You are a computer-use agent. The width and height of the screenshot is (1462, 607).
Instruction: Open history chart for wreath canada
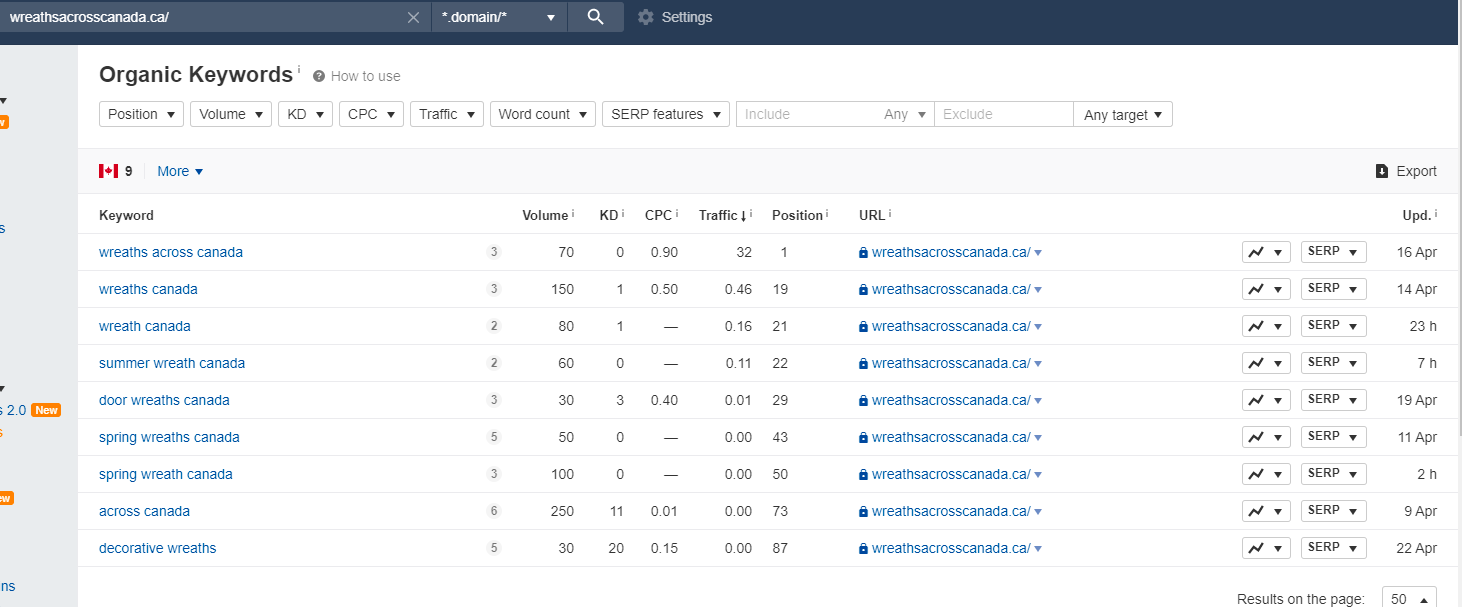point(1266,326)
